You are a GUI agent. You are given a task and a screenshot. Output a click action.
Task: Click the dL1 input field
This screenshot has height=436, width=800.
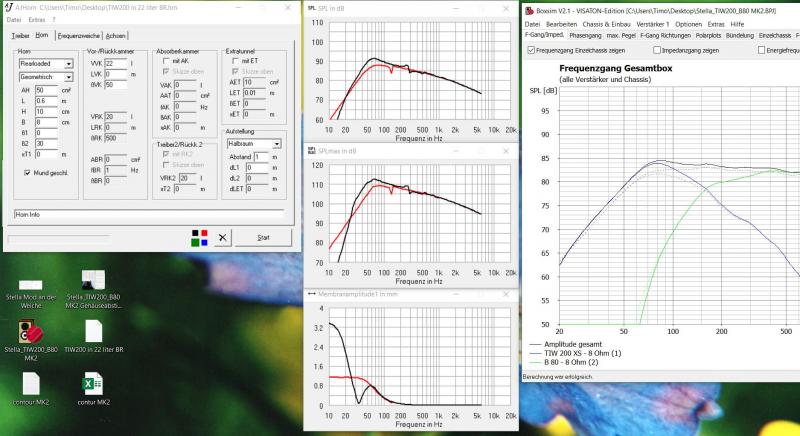click(x=257, y=167)
